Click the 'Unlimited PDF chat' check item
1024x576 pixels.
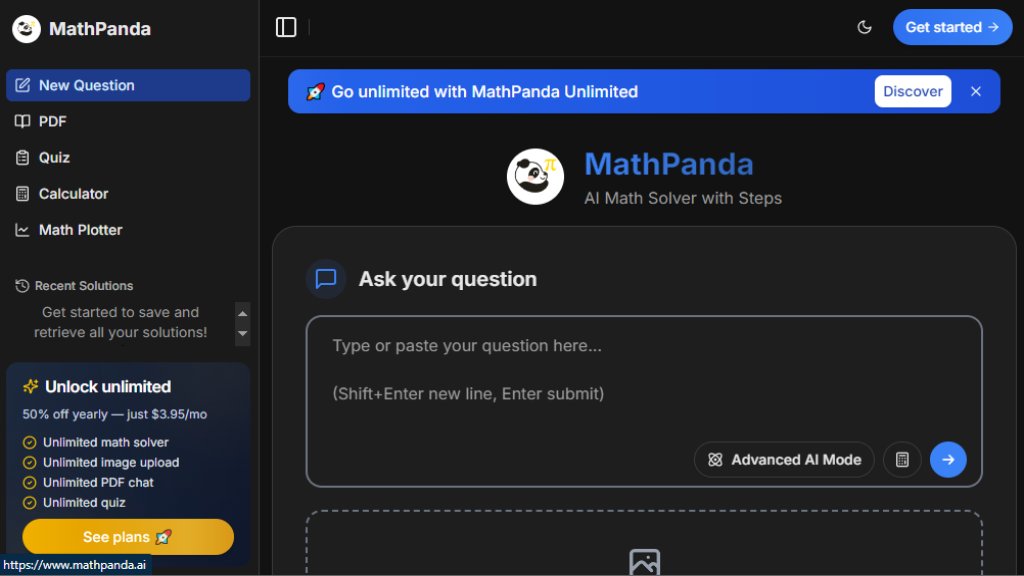88,483
